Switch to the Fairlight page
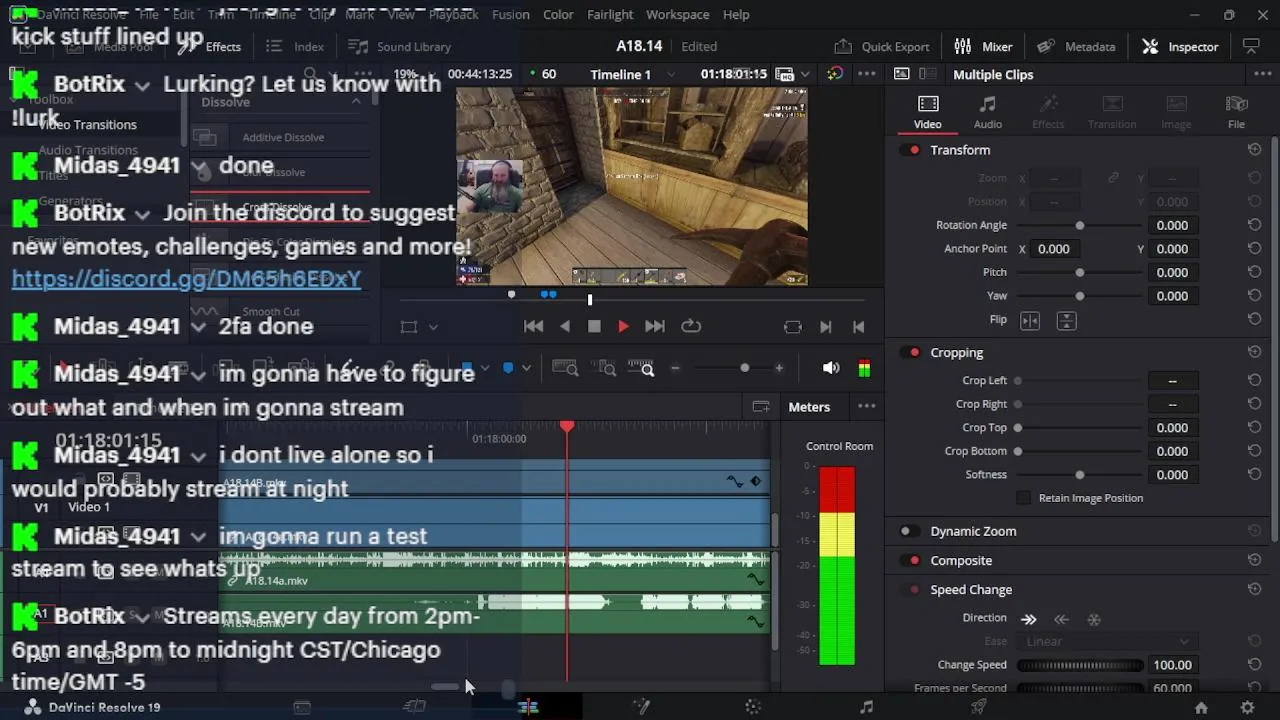The height and width of the screenshot is (720, 1280). click(866, 707)
